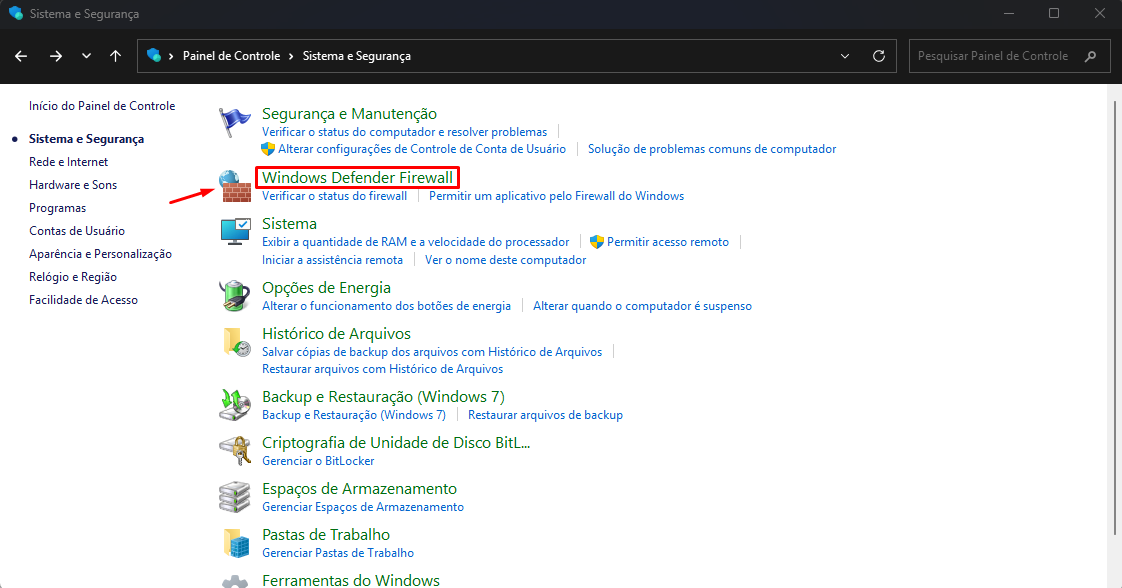Image resolution: width=1122 pixels, height=588 pixels.
Task: Click the Pastas de Trabalho folder icon
Action: (x=235, y=543)
